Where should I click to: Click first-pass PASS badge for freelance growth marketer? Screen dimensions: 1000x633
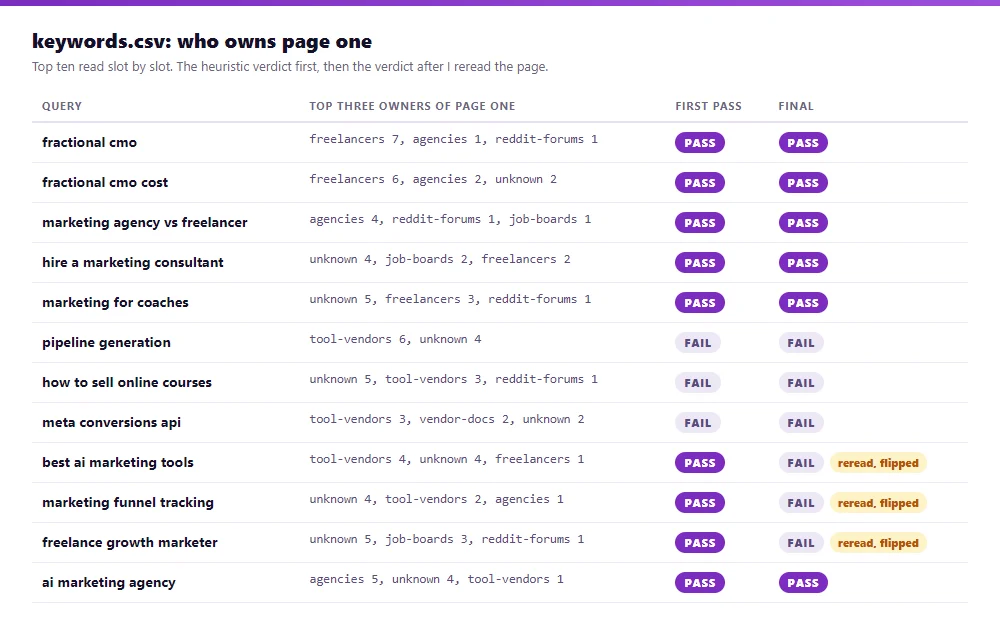coord(700,543)
